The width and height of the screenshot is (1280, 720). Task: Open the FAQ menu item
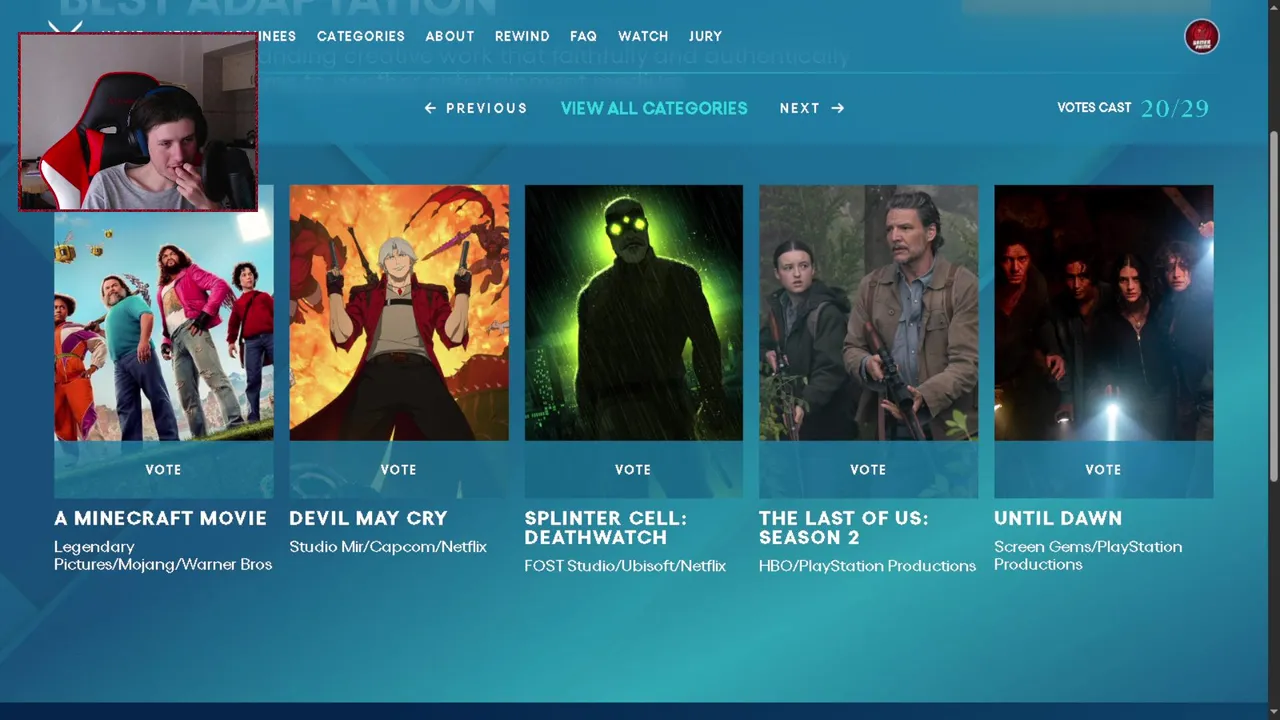[x=583, y=36]
